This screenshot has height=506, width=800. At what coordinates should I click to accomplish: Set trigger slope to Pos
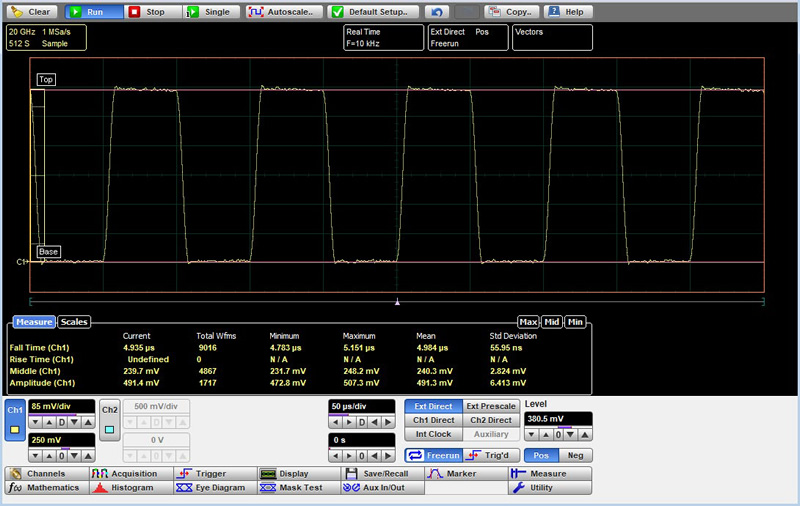541,455
